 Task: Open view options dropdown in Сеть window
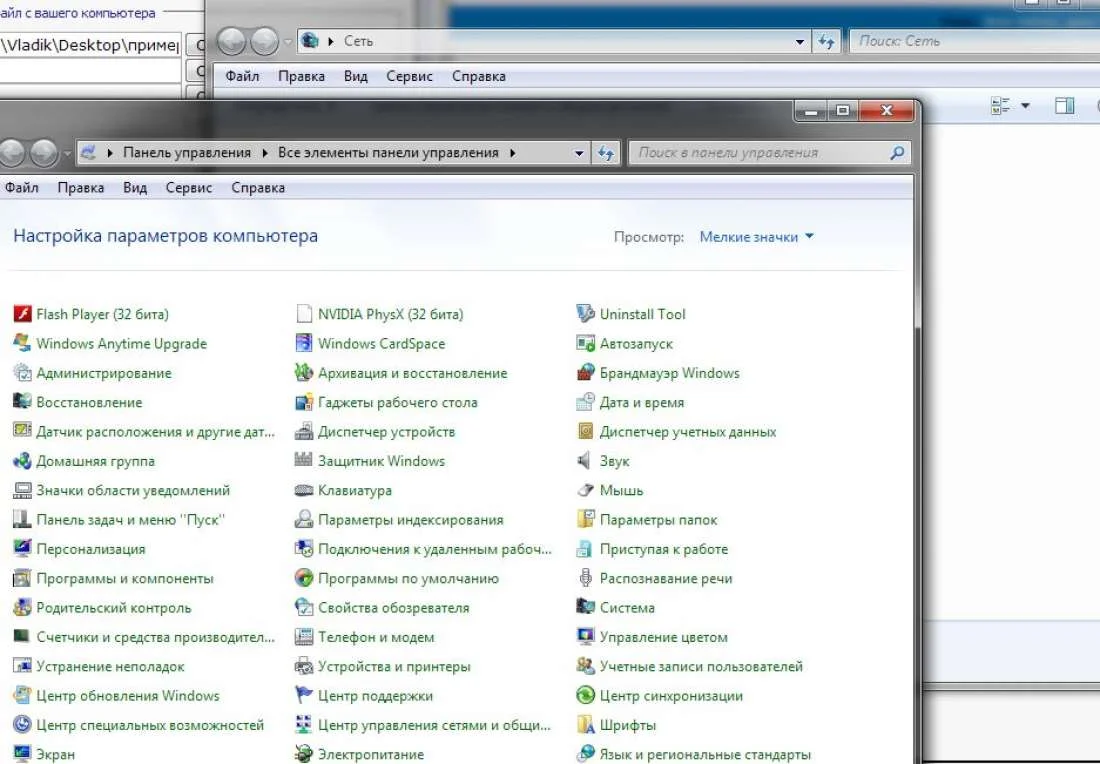click(x=1025, y=106)
